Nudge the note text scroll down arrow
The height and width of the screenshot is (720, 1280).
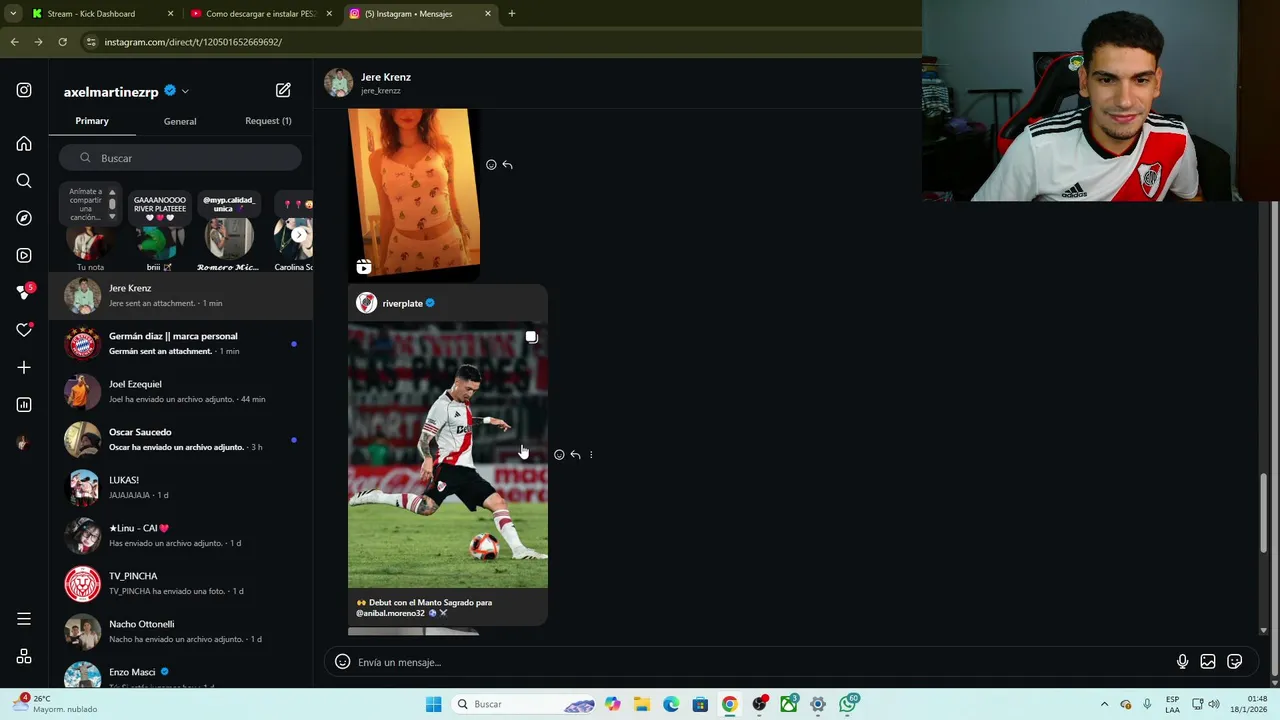112,216
